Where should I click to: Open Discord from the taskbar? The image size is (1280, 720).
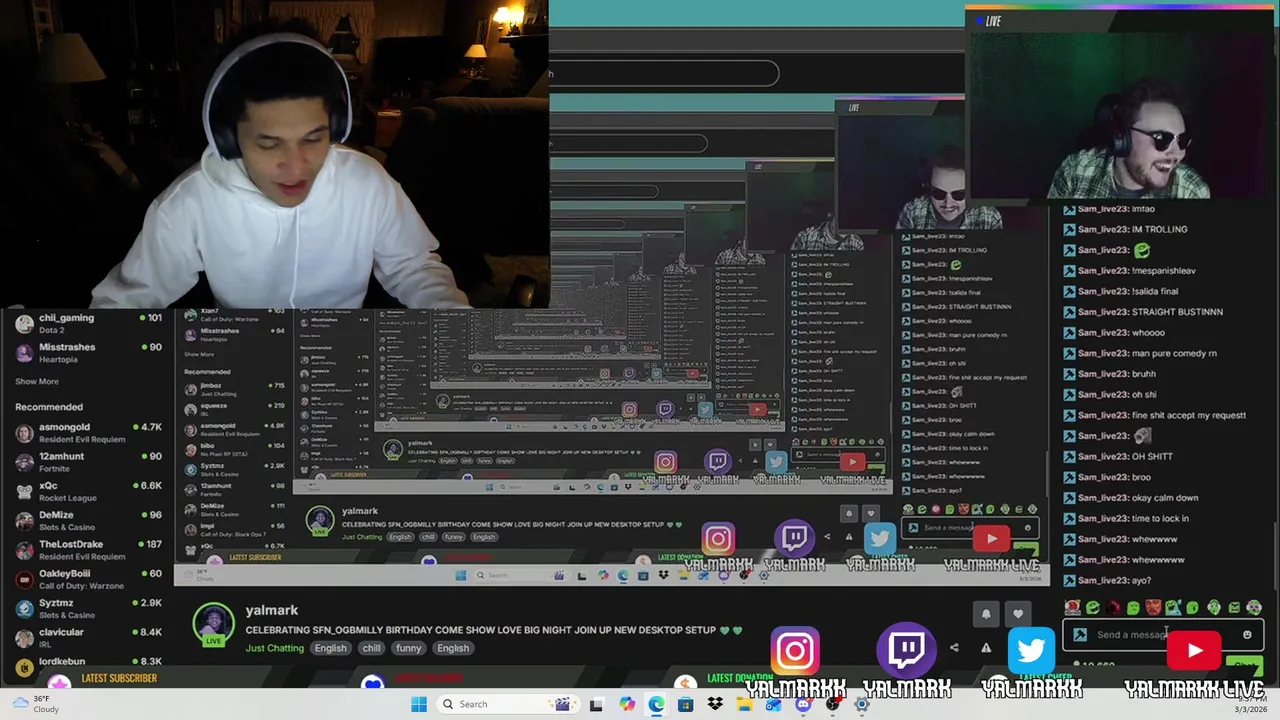pos(803,704)
